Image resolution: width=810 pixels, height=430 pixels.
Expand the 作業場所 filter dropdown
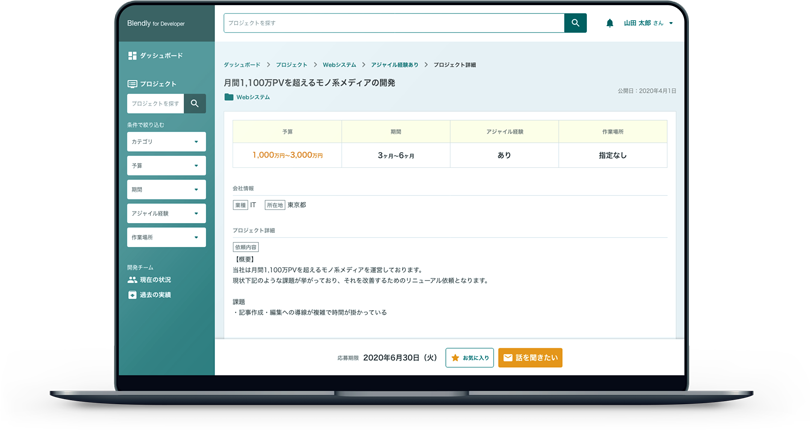(x=166, y=237)
